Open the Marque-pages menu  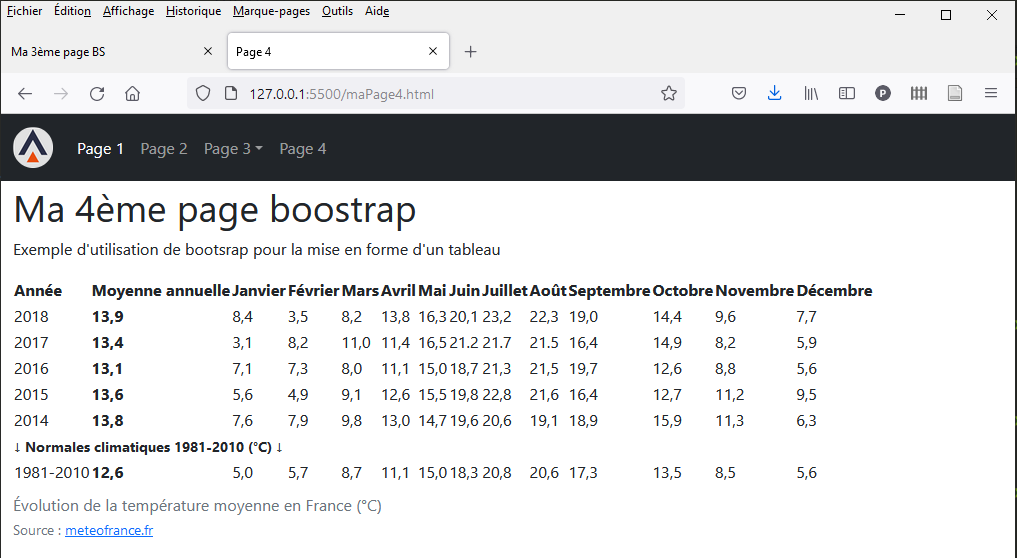[x=271, y=11]
